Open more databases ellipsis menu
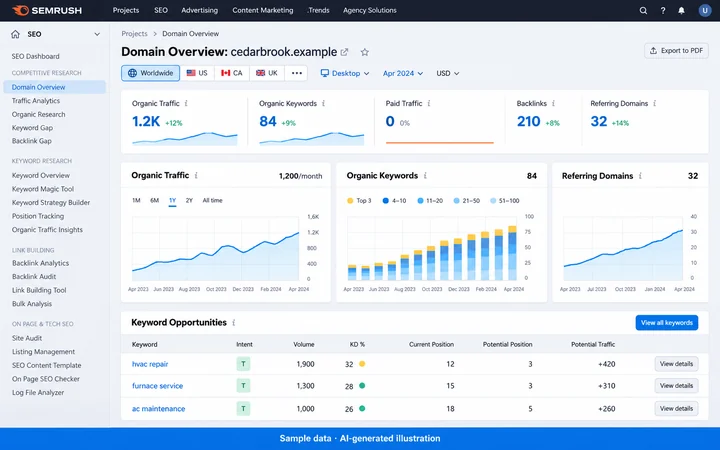This screenshot has width=720, height=450. 297,73
